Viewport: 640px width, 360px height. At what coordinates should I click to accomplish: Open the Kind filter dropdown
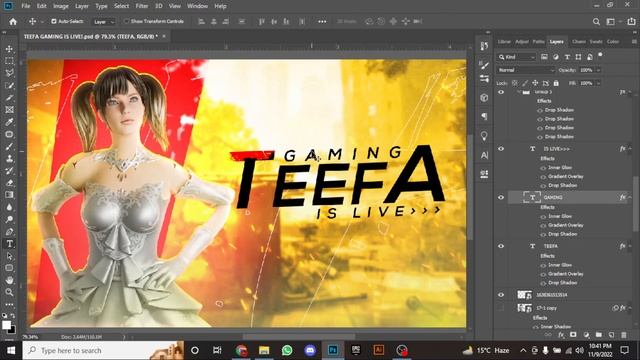pos(516,57)
